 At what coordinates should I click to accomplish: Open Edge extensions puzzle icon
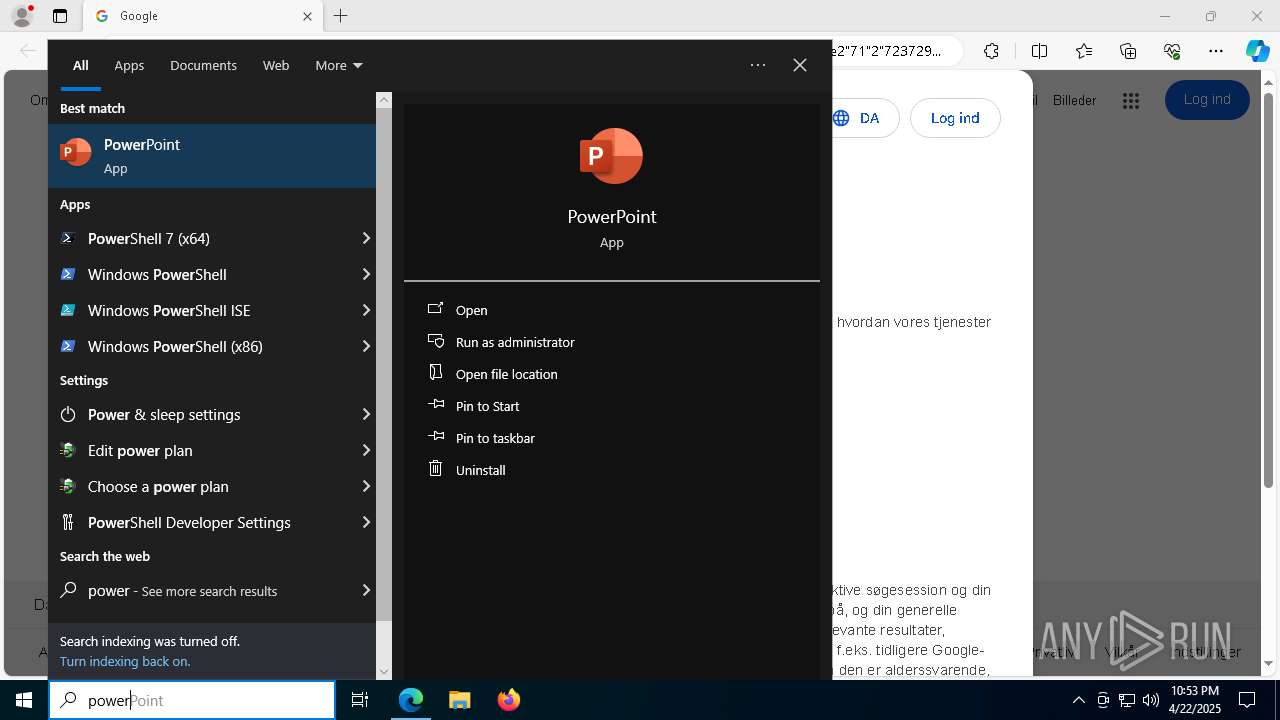click(991, 51)
